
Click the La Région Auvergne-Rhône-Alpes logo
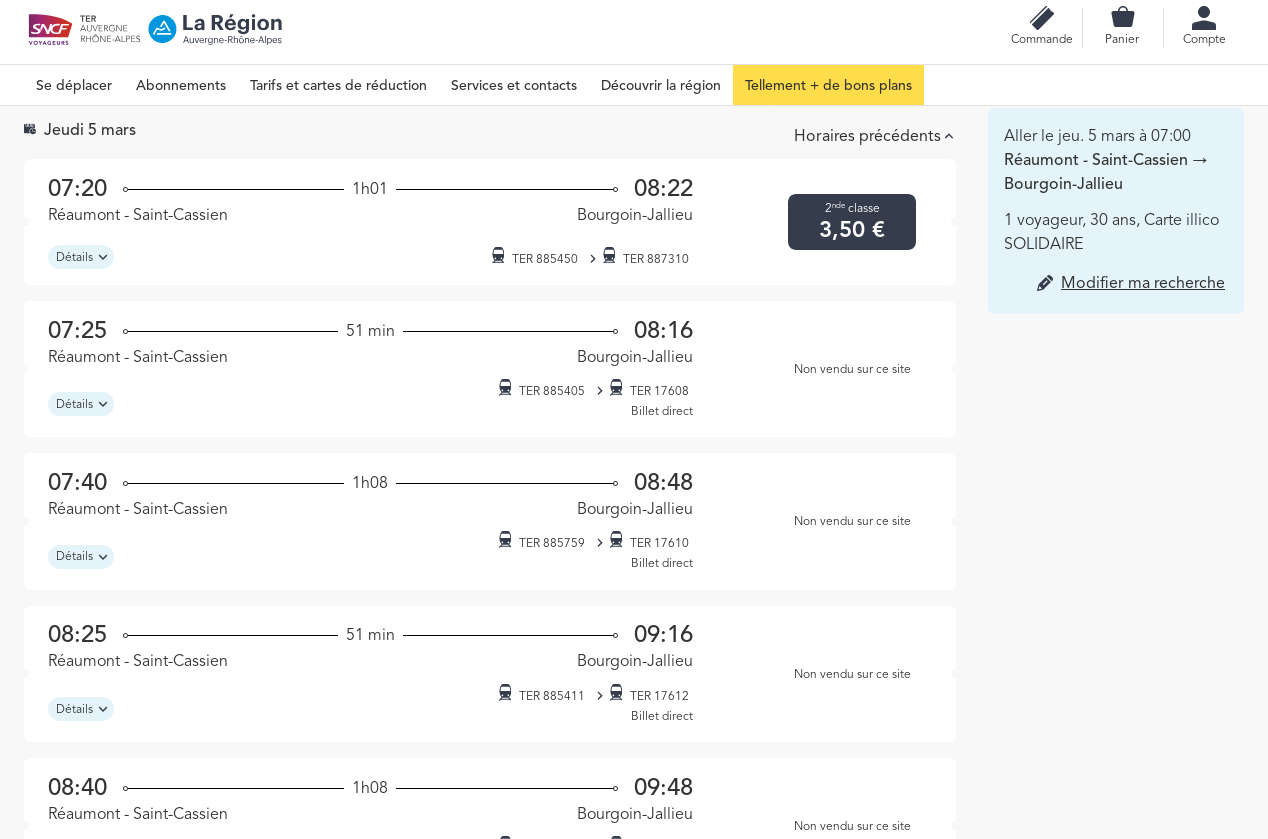216,29
